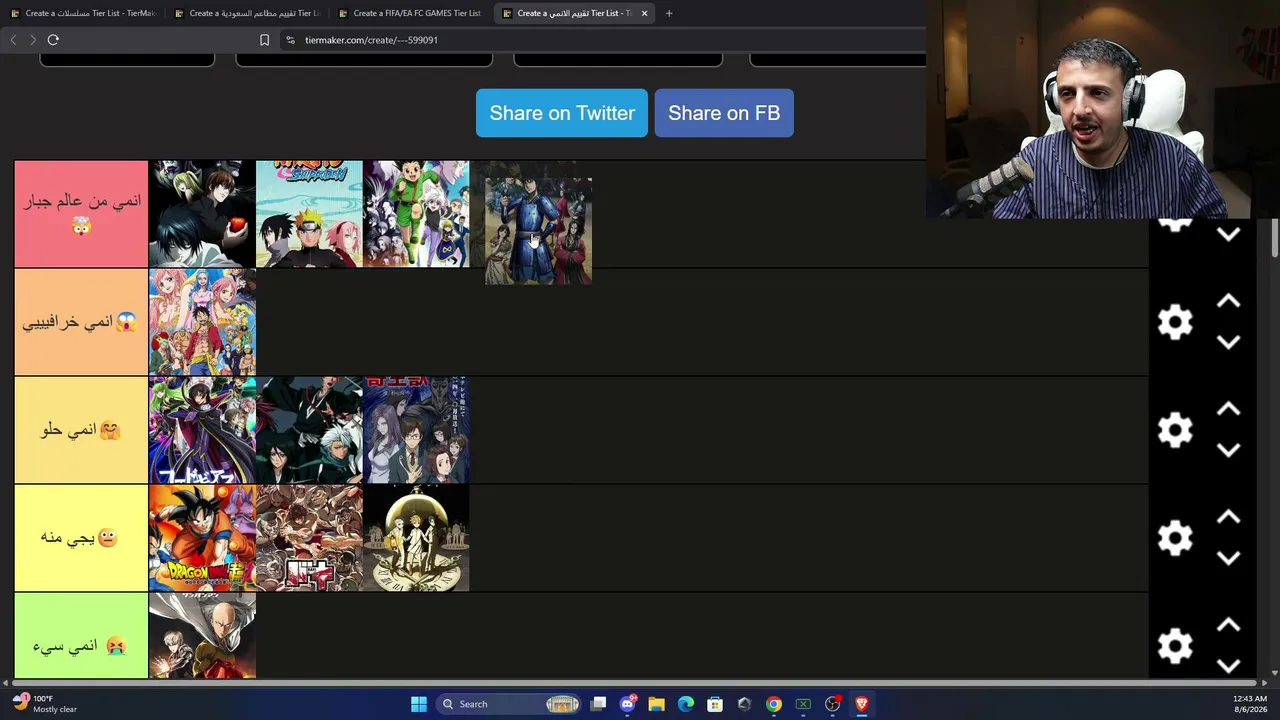The image size is (1280, 720).
Task: Move انمي سيء tier up
Action: [x=1228, y=625]
